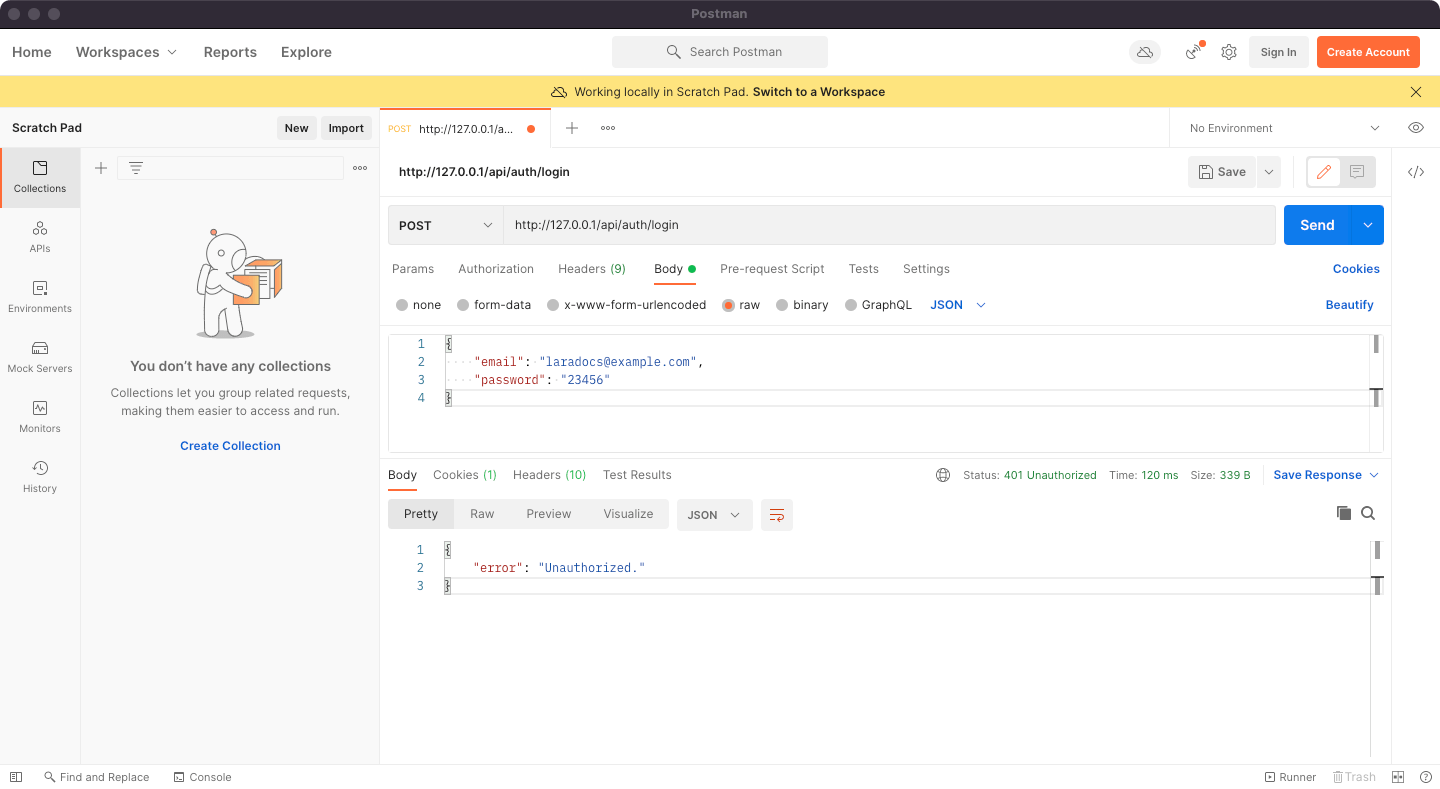Open the Collections sidebar panel
Image resolution: width=1440 pixels, height=789 pixels.
click(40, 177)
